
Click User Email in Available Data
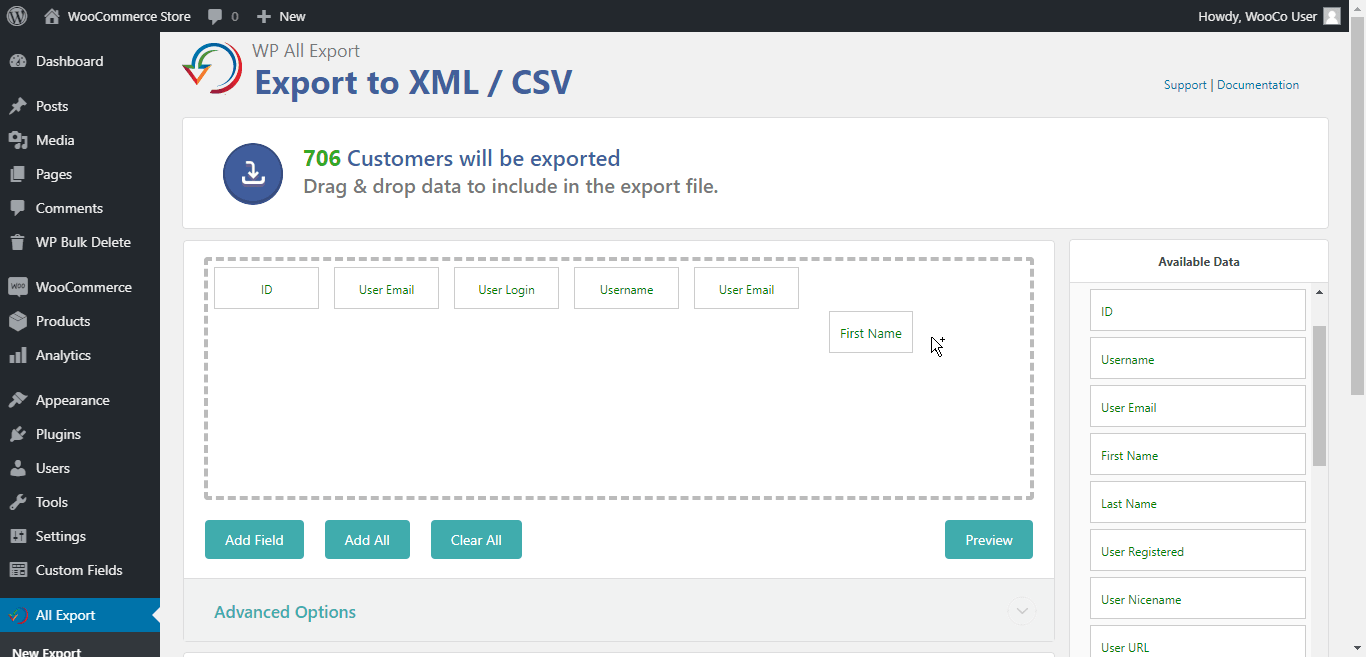1198,406
